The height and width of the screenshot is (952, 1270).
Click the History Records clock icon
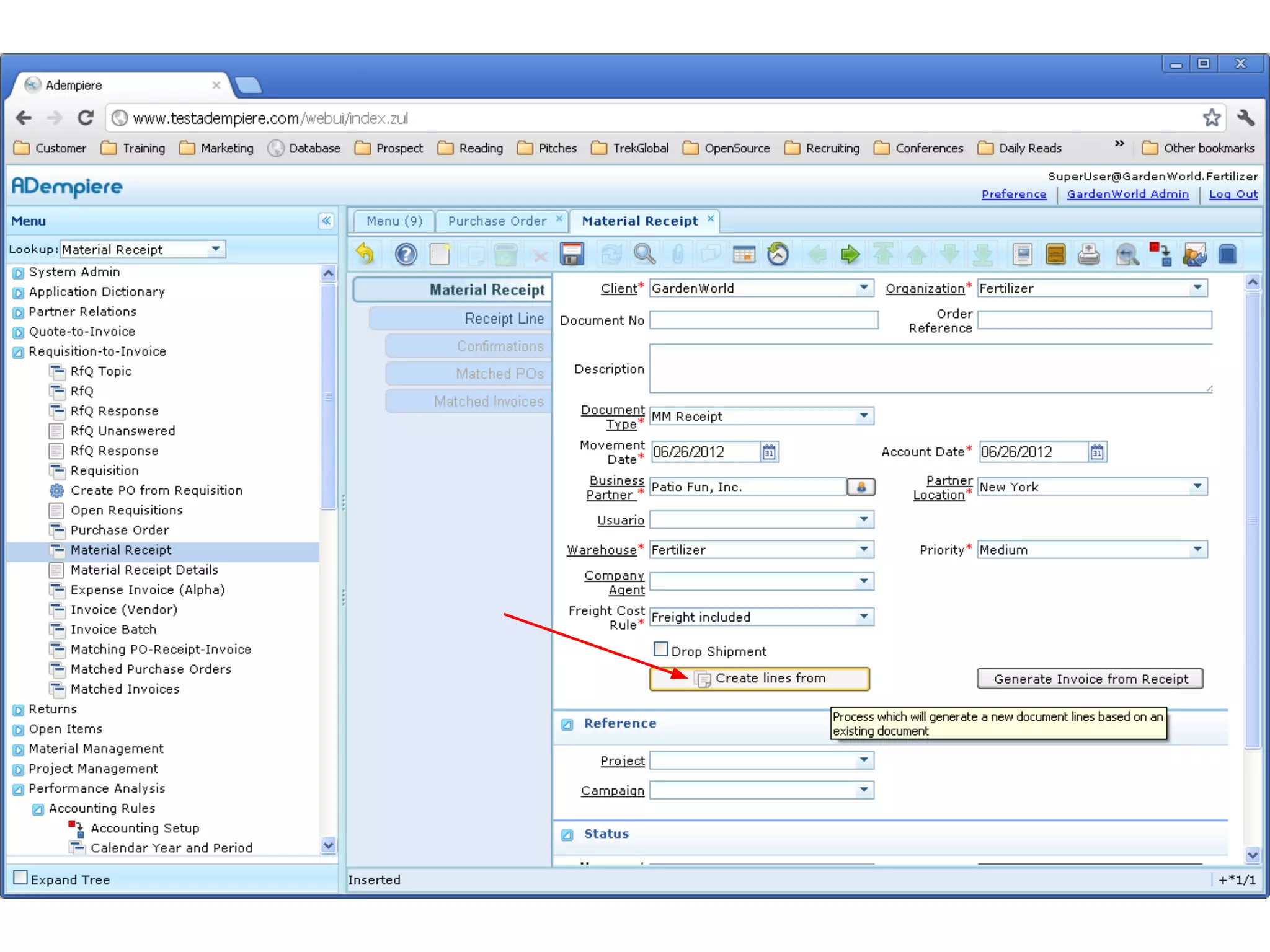tap(778, 254)
